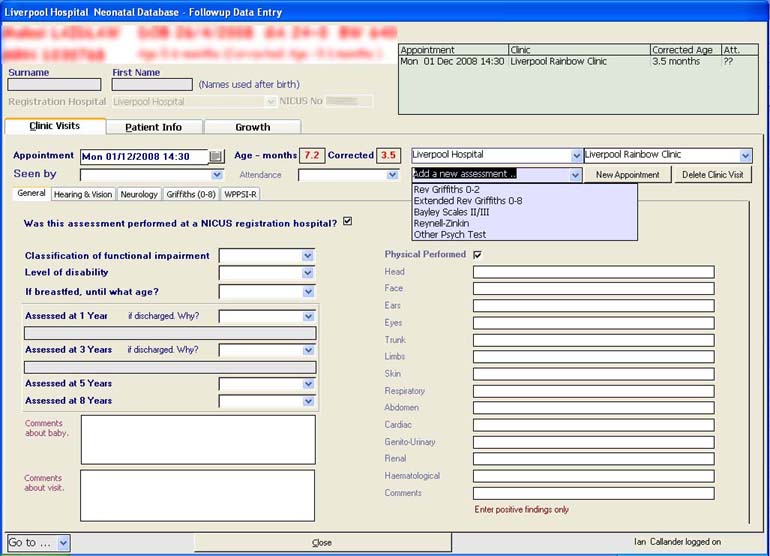Toggle the Physical Performed checkbox
The image size is (770, 556).
point(477,255)
